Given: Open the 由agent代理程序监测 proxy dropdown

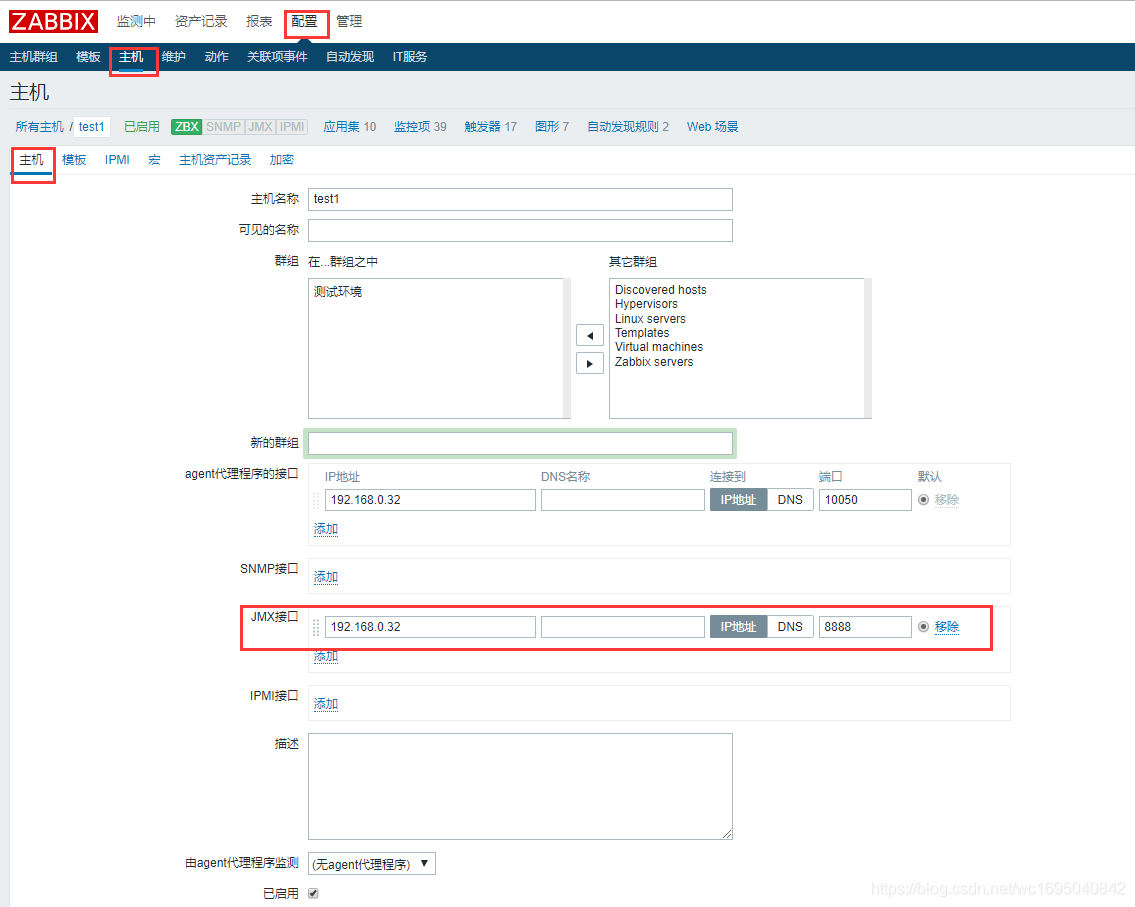Looking at the screenshot, I should pos(371,864).
